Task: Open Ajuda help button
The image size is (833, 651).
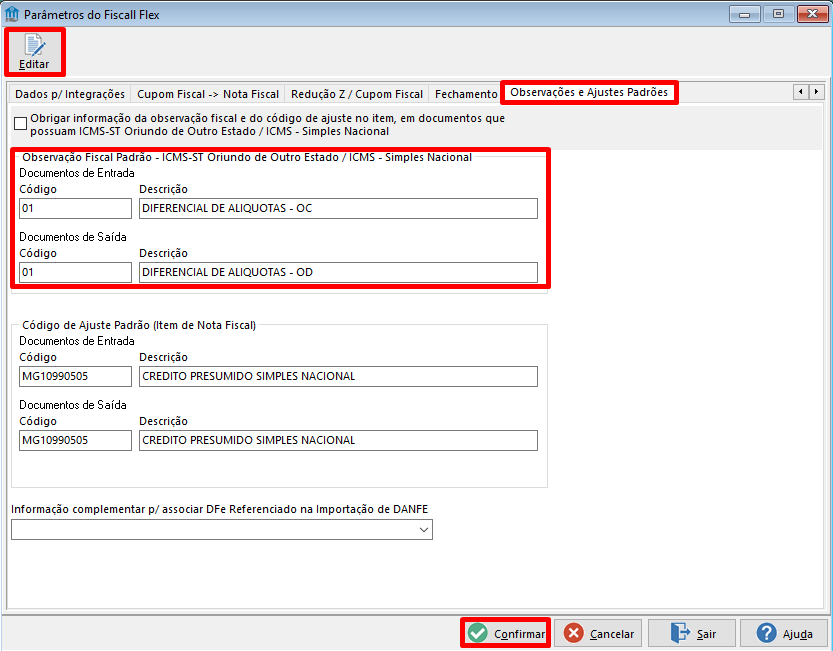Action: 784,633
